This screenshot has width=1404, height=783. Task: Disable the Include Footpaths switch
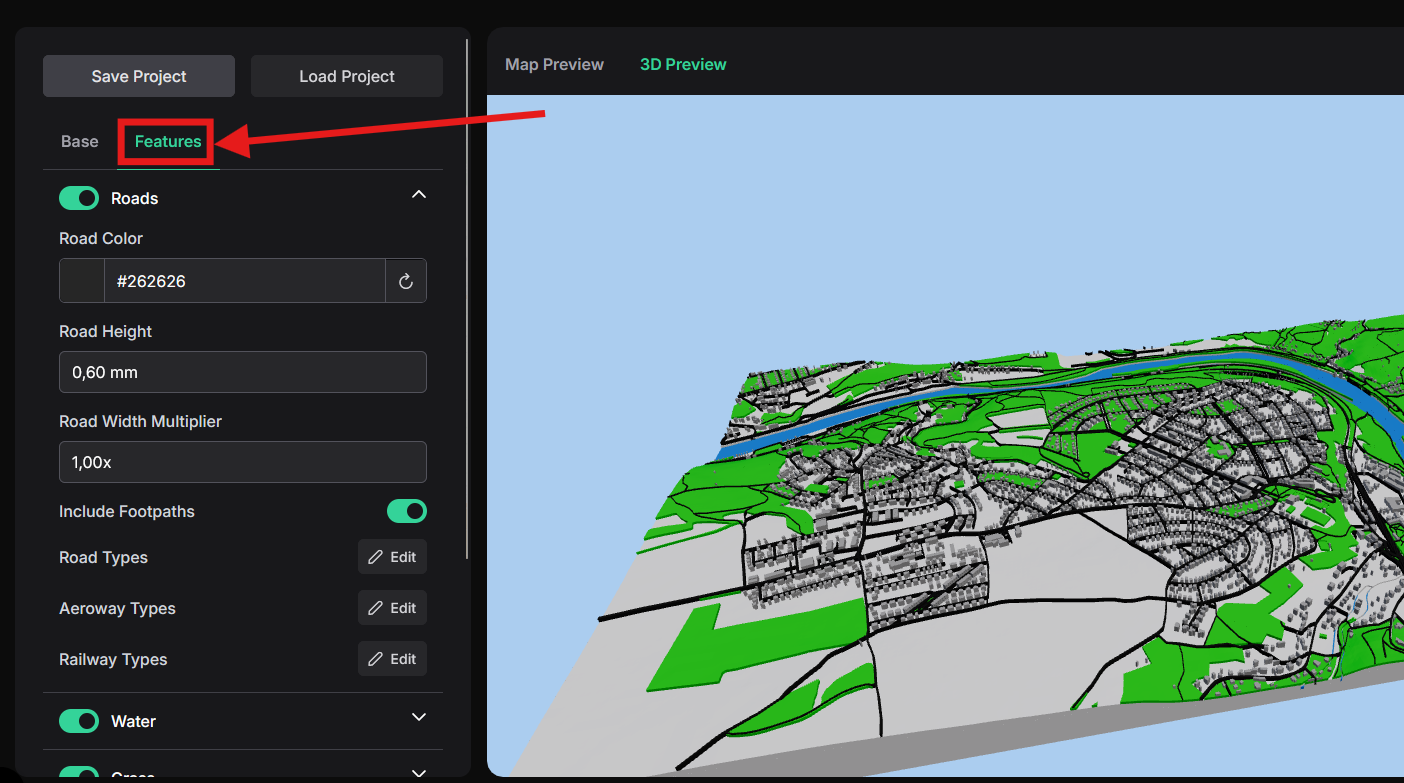[x=407, y=511]
